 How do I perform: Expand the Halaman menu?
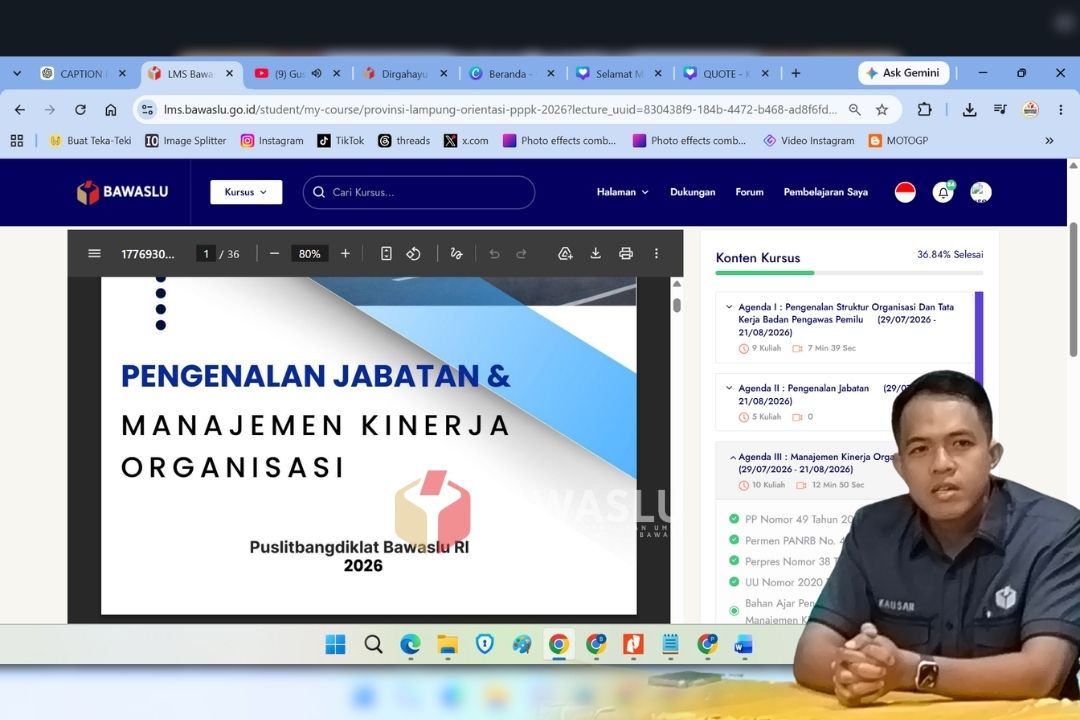pyautogui.click(x=623, y=192)
